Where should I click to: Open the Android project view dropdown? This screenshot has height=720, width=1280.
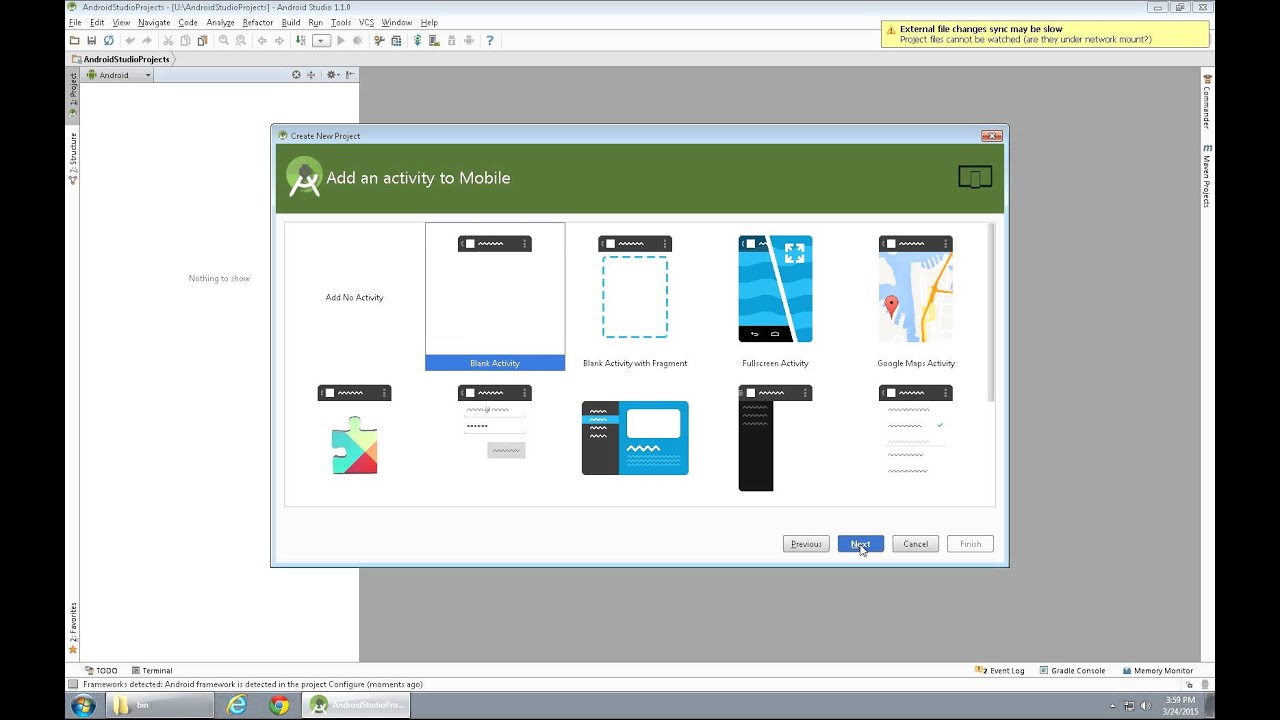(x=119, y=75)
